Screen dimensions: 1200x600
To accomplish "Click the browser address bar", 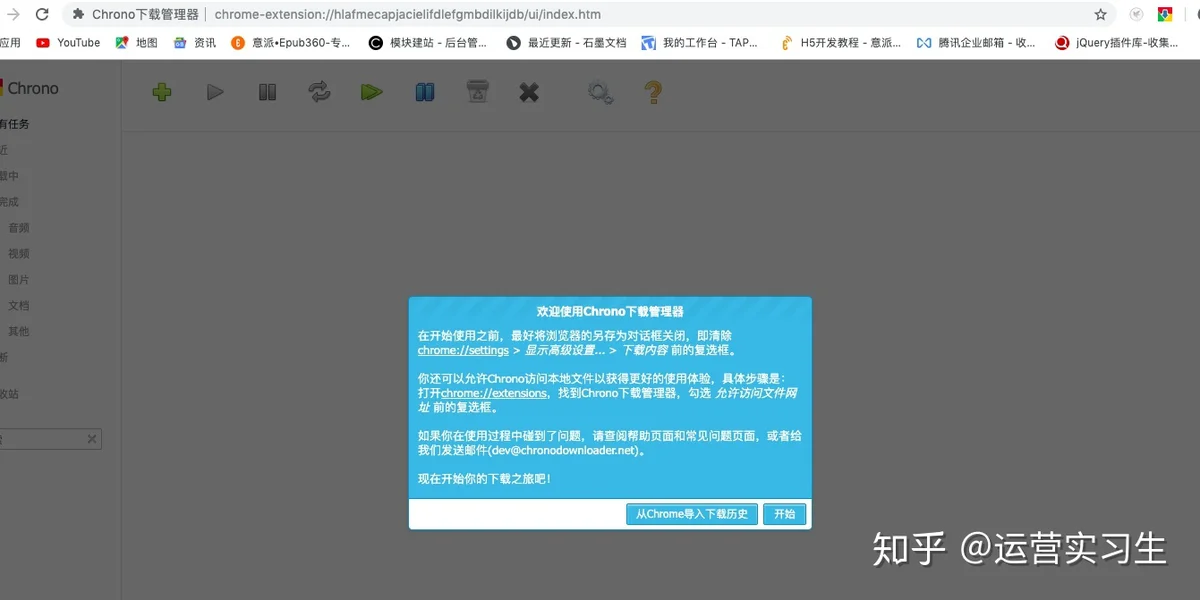I will (590, 15).
